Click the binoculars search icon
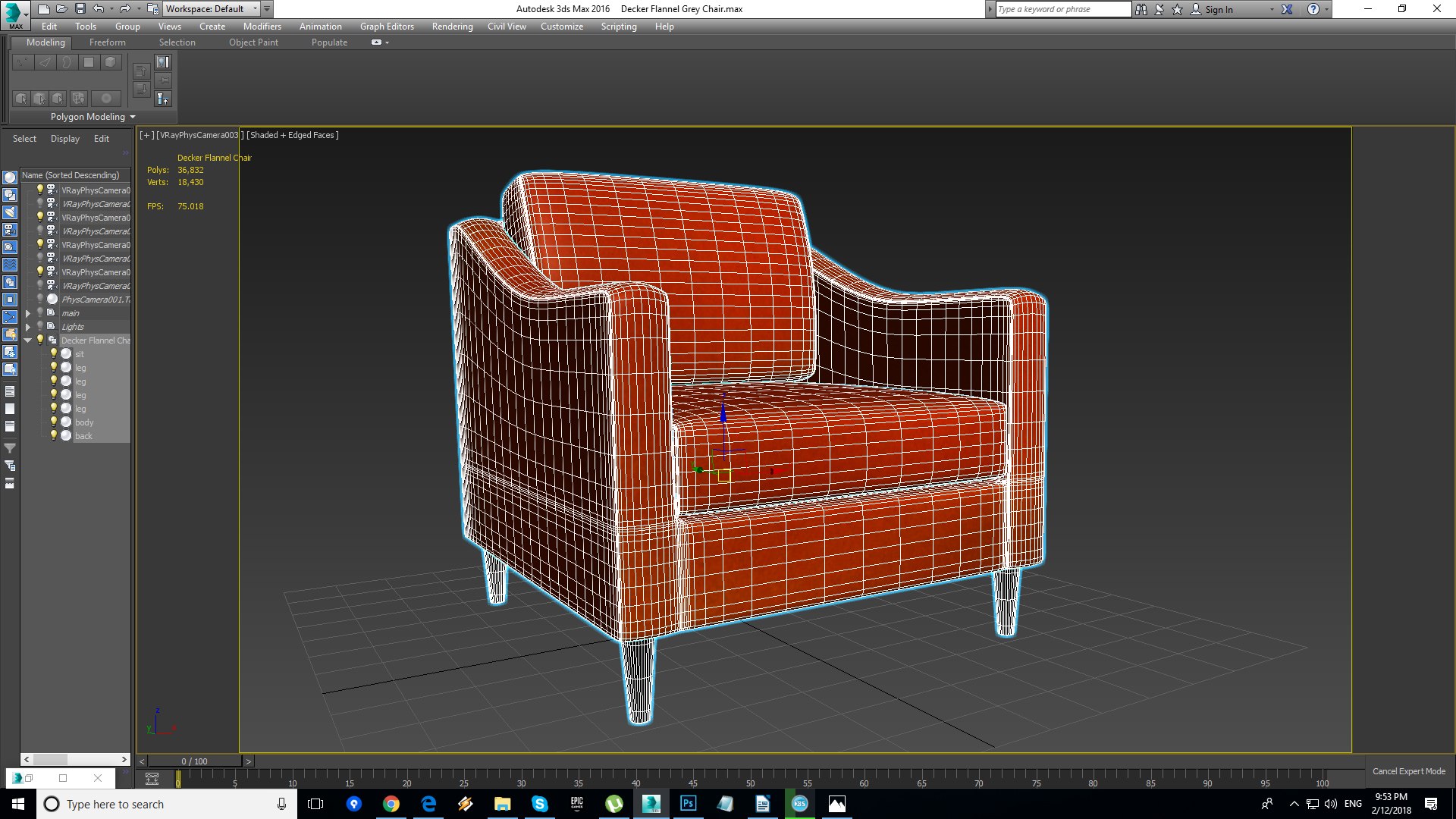 [x=1141, y=9]
